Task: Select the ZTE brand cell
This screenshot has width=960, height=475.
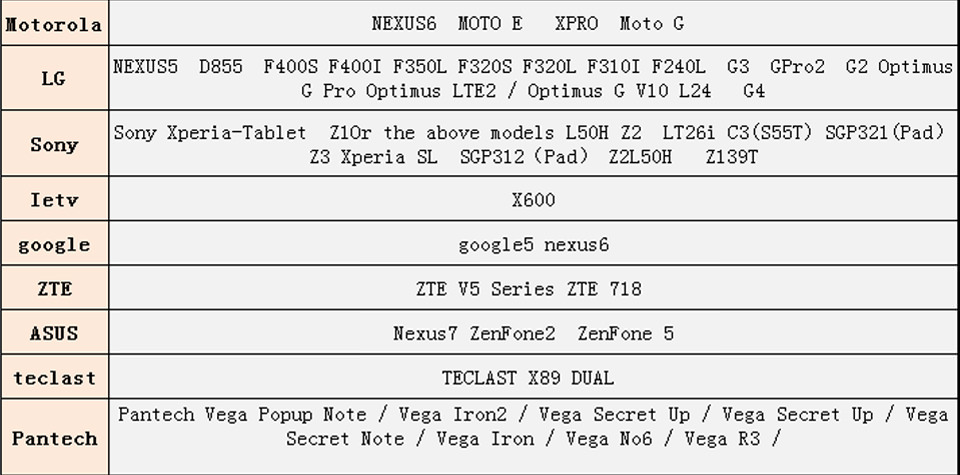Action: 54,289
